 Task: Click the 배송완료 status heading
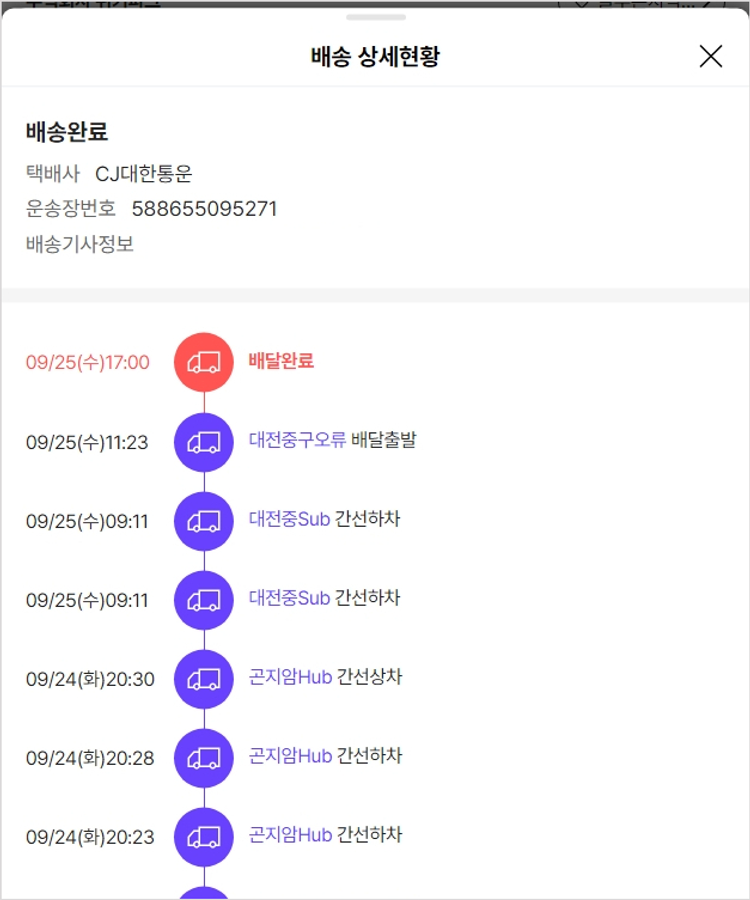click(x=67, y=132)
